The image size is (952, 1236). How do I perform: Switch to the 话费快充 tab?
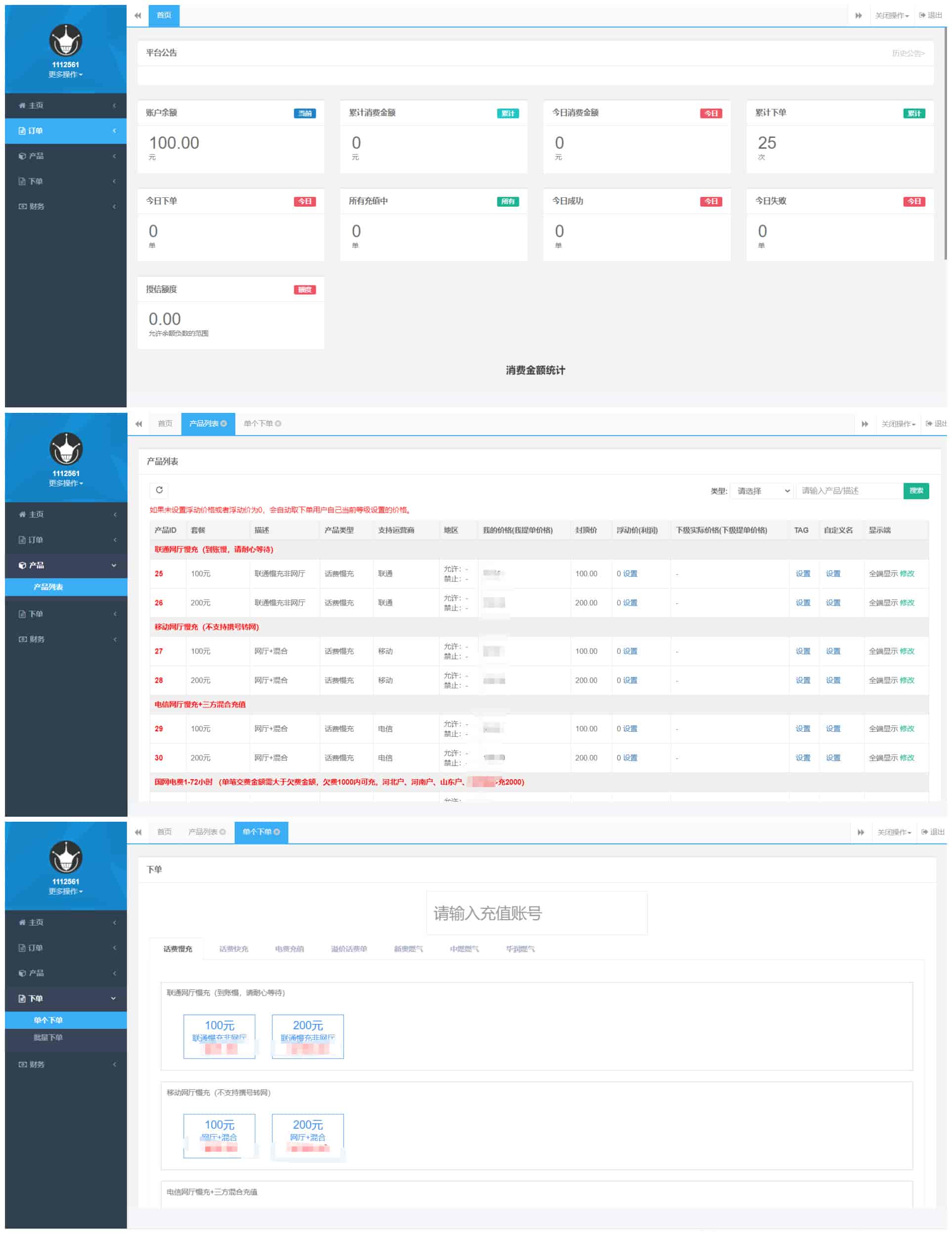234,949
